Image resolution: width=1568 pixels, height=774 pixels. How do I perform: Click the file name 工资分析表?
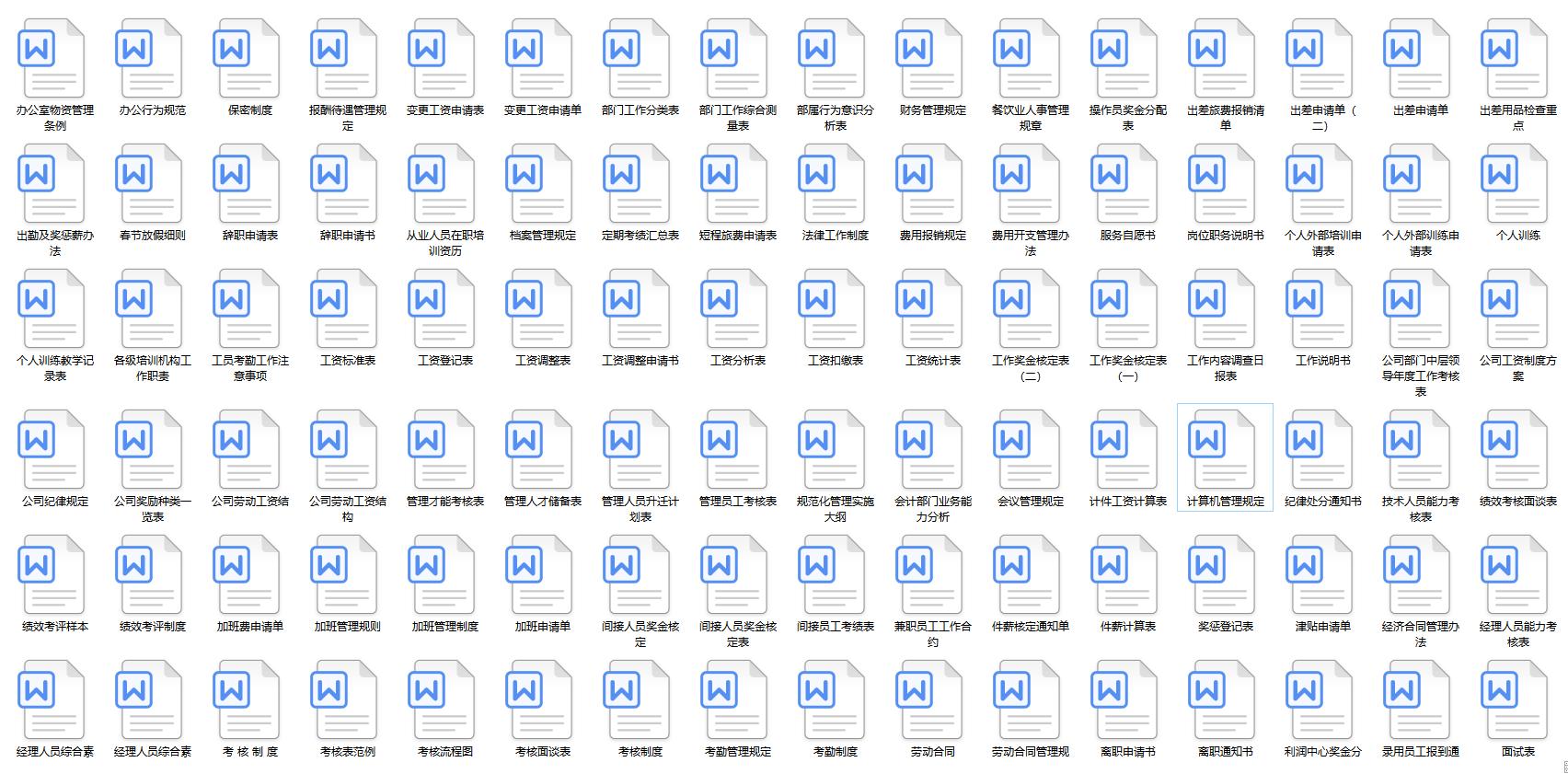coord(738,361)
